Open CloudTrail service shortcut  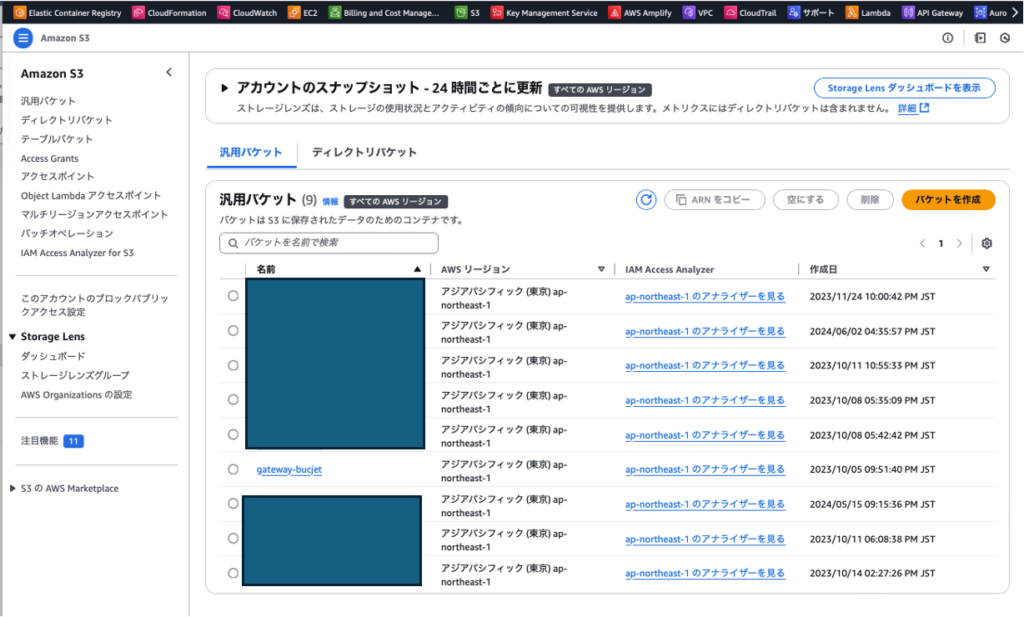point(750,12)
